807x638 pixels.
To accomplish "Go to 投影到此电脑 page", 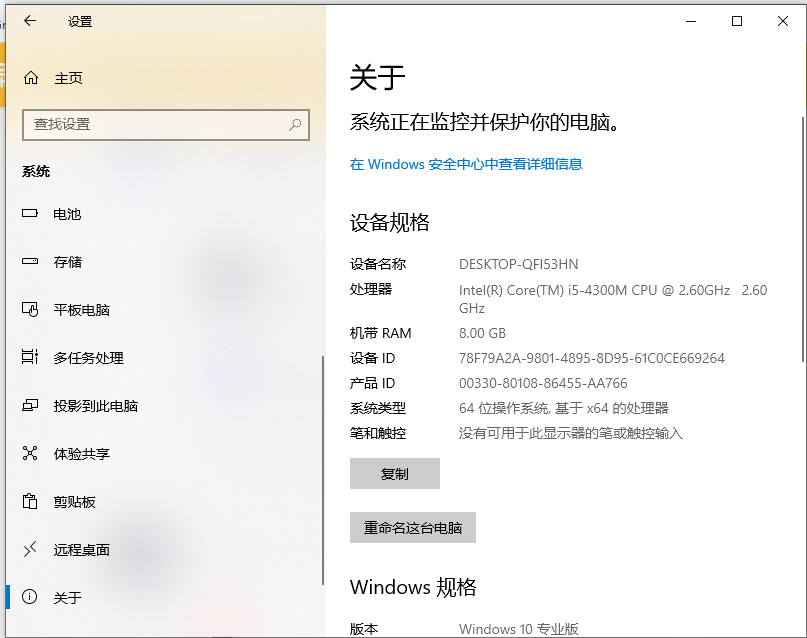I will 96,406.
